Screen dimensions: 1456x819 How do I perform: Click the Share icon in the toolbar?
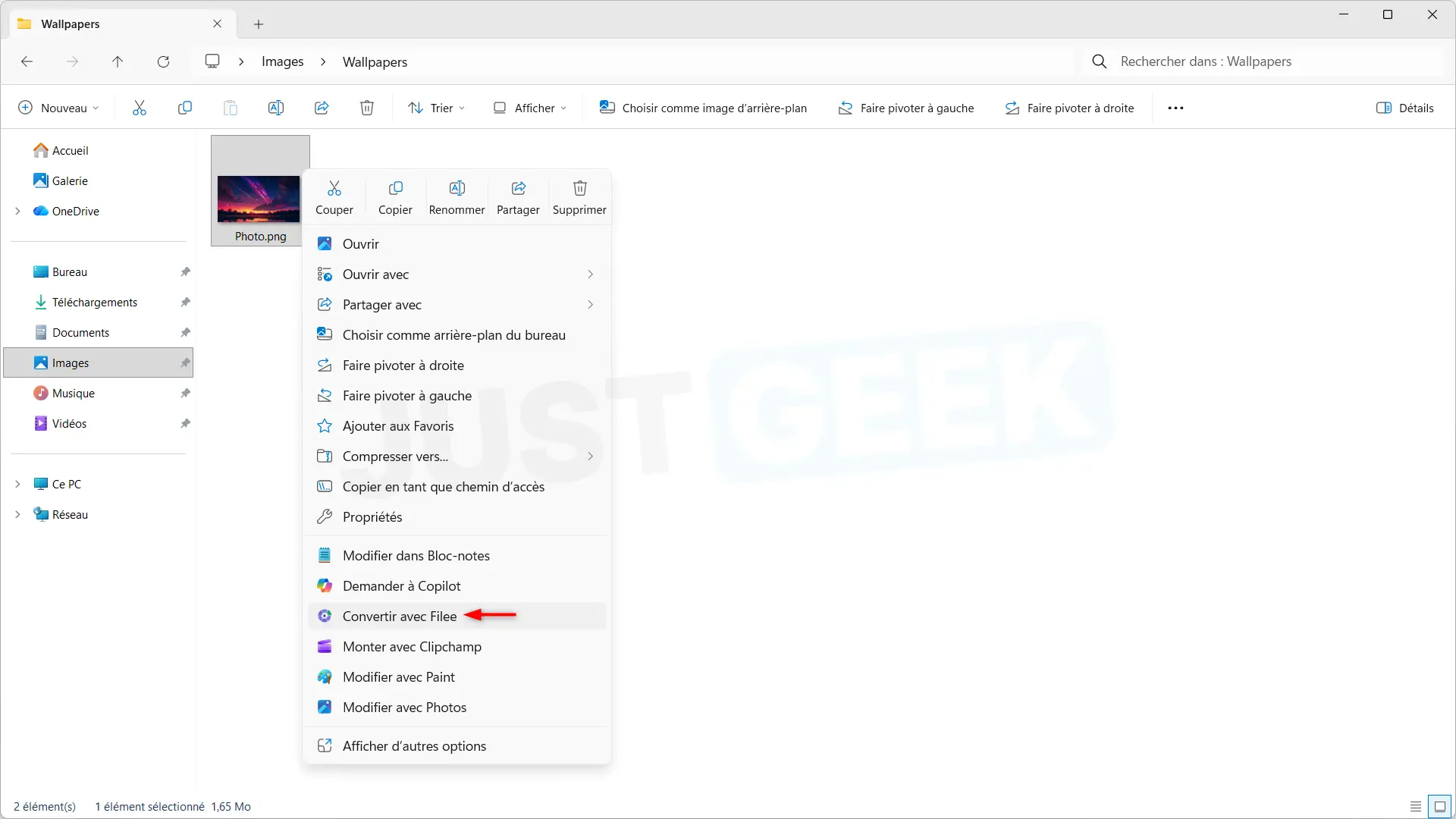(x=322, y=108)
